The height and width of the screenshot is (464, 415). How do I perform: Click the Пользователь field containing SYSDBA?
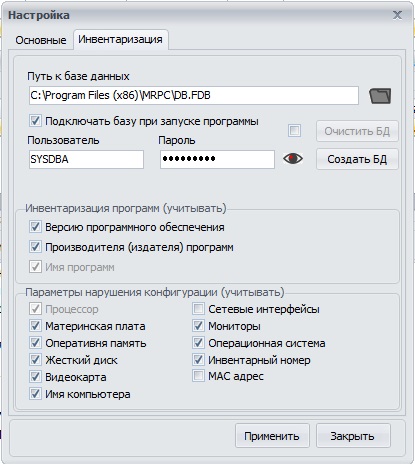tap(86, 159)
